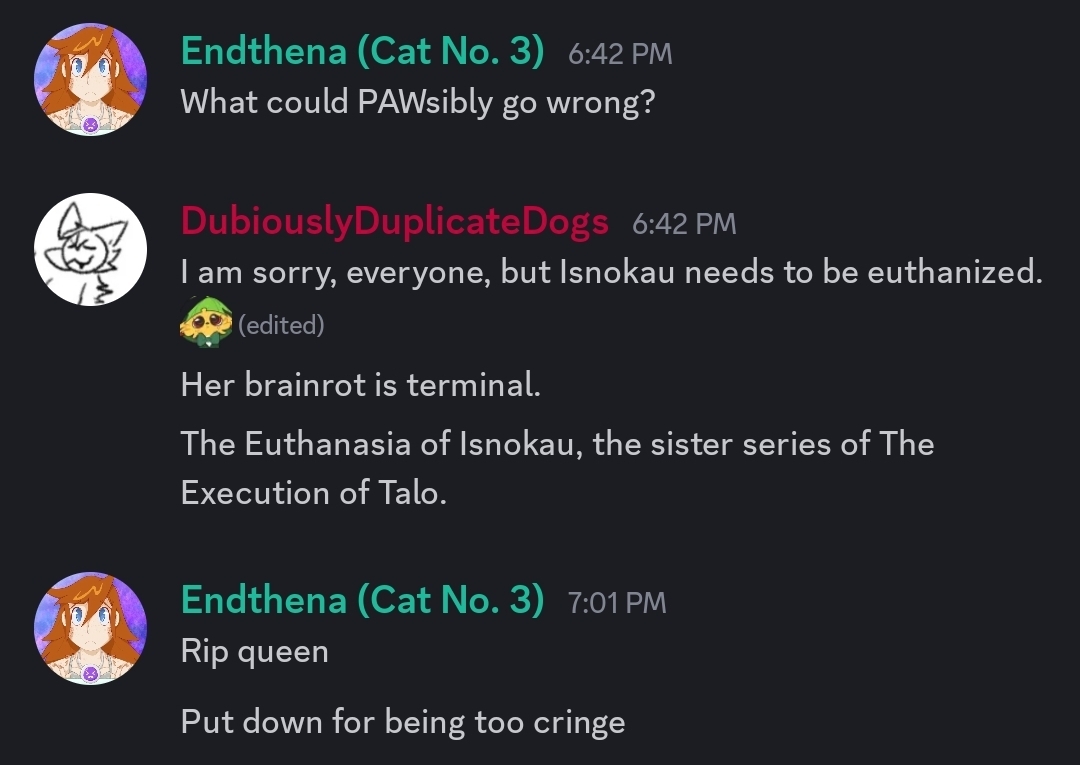This screenshot has width=1080, height=765.
Task: Click the 6:42 PM timestamp beside DubiouslyDuplicateDogs
Action: click(x=684, y=223)
